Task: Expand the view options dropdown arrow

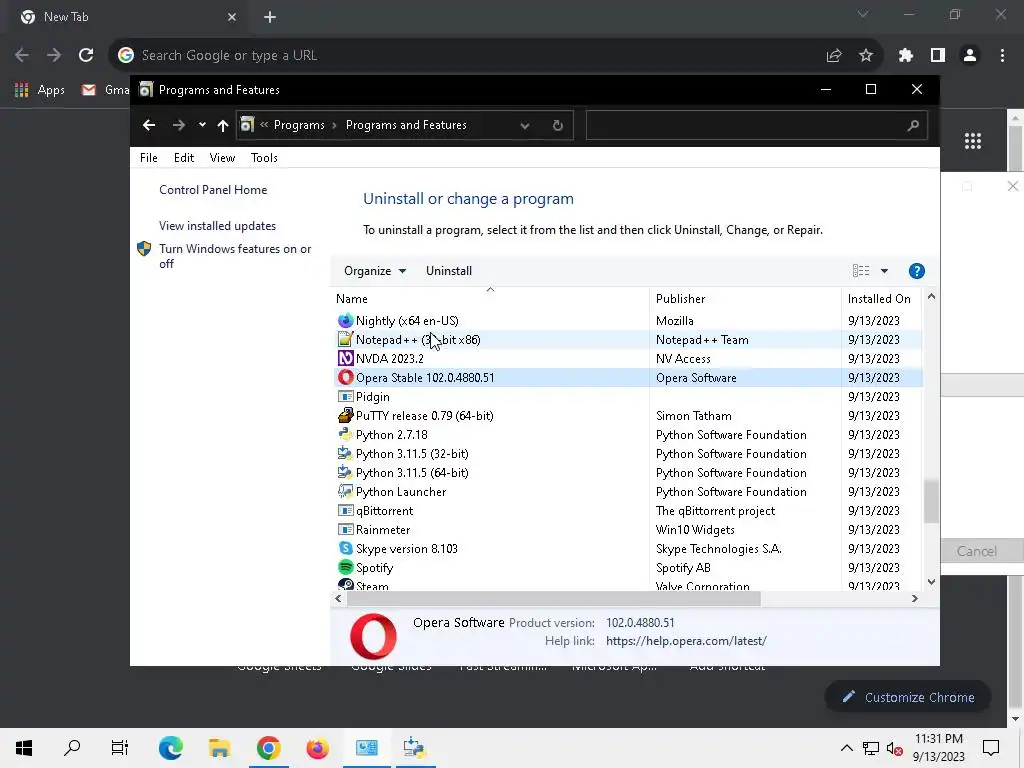Action: pyautogui.click(x=884, y=271)
